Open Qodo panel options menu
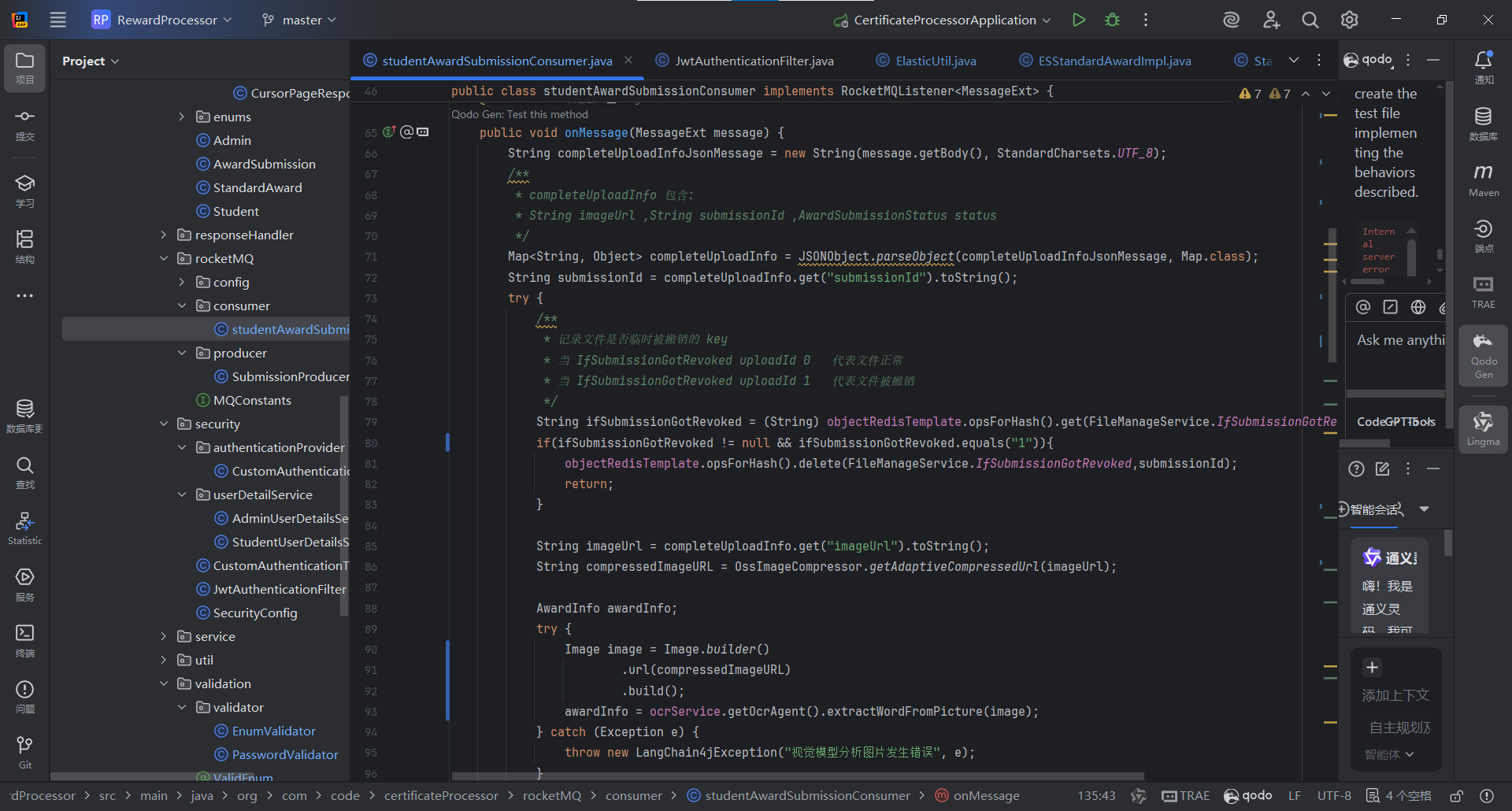Image resolution: width=1512 pixels, height=811 pixels. click(x=1408, y=60)
